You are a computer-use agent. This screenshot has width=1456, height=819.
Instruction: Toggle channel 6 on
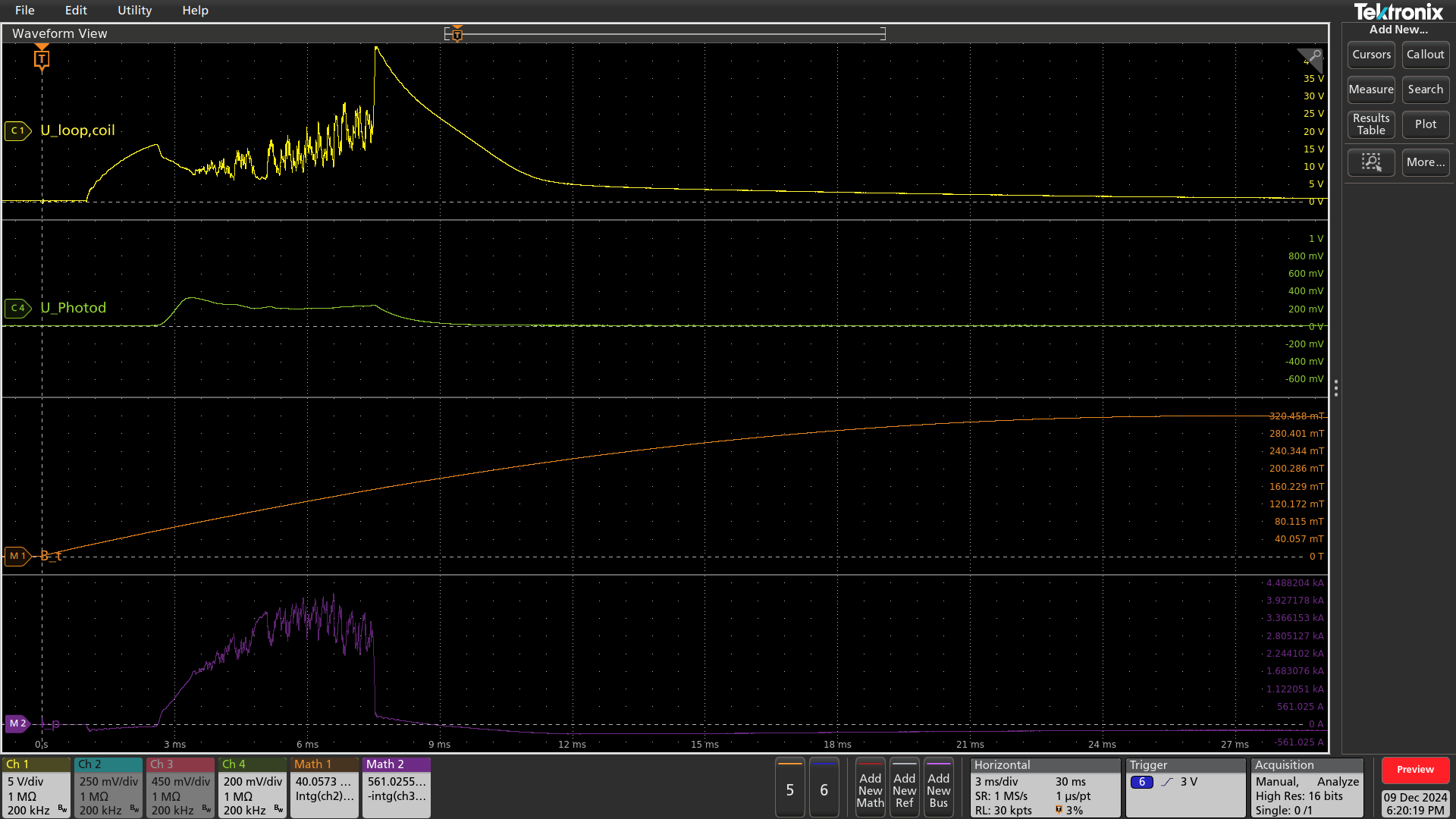point(824,789)
